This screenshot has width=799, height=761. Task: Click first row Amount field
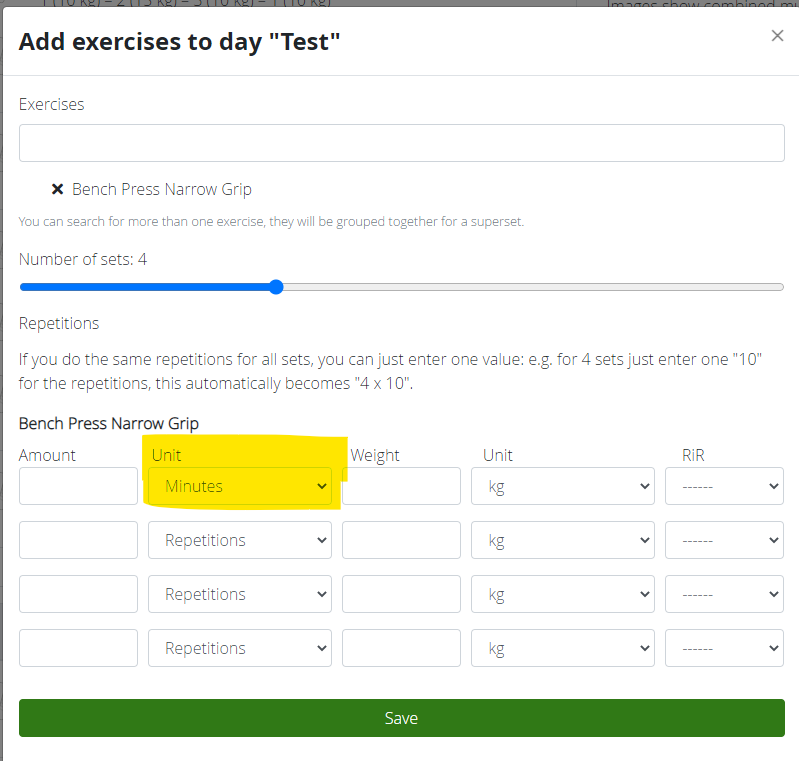tap(78, 486)
